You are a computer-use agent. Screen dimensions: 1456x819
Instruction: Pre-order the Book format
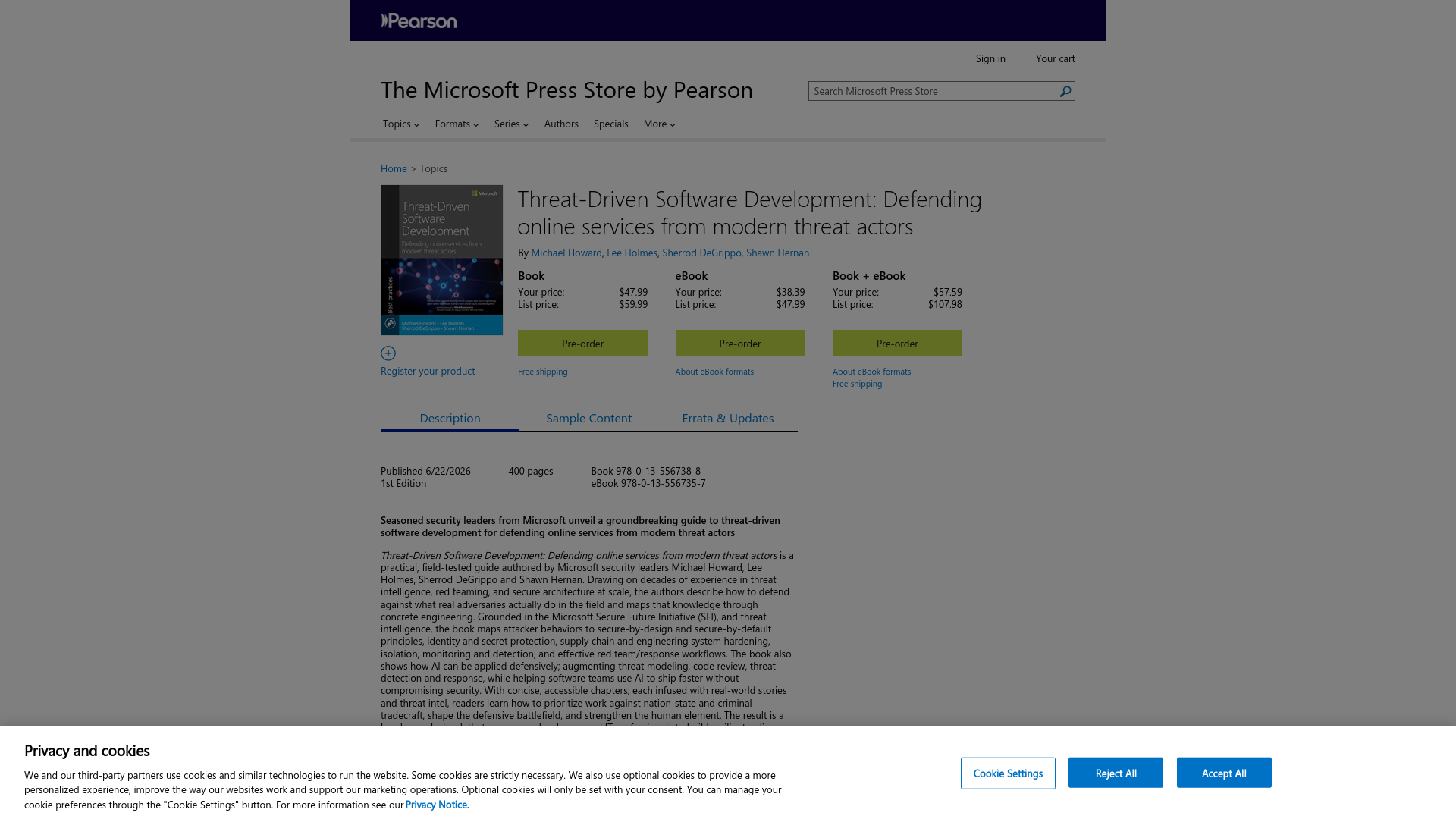(582, 344)
